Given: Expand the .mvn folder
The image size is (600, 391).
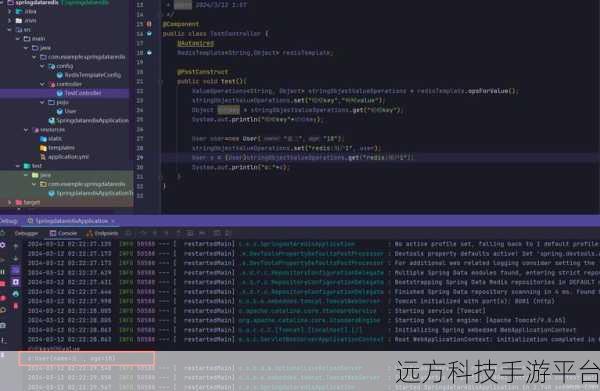Looking at the screenshot, I should (x=10, y=20).
